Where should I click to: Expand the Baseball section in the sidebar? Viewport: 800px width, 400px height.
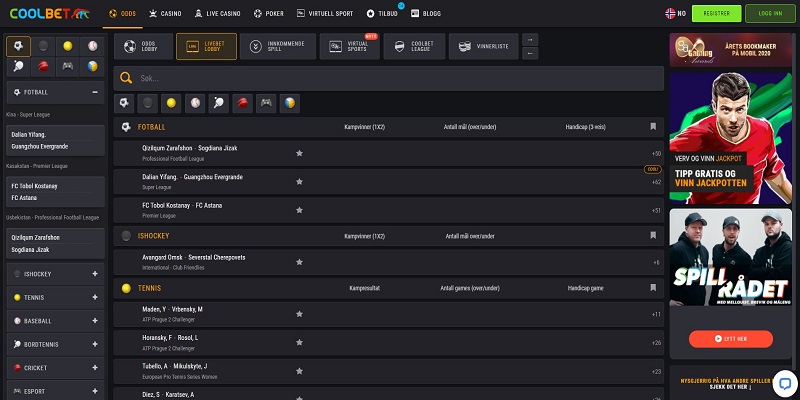95,321
